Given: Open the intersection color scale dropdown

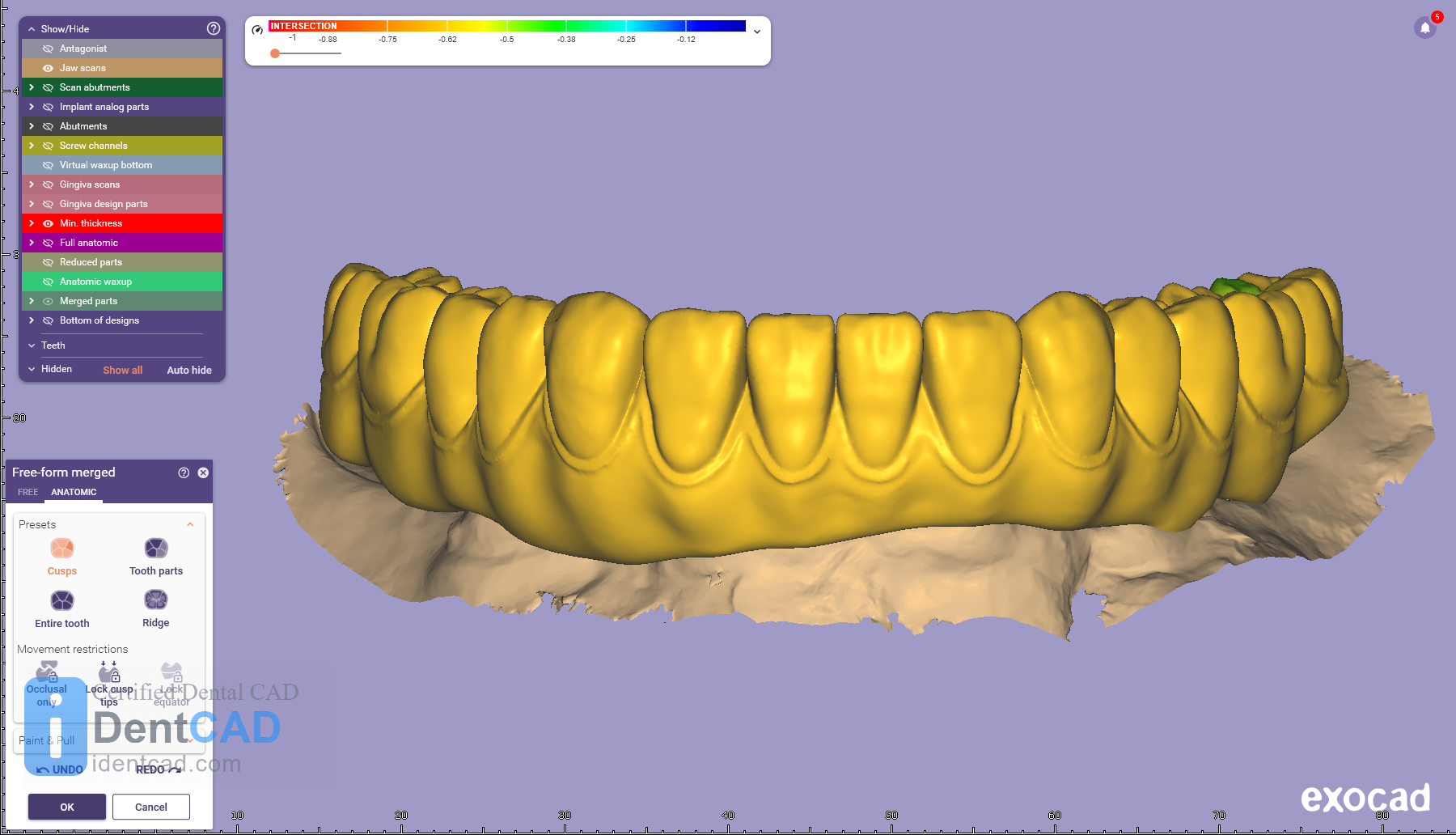Looking at the screenshot, I should 757,32.
